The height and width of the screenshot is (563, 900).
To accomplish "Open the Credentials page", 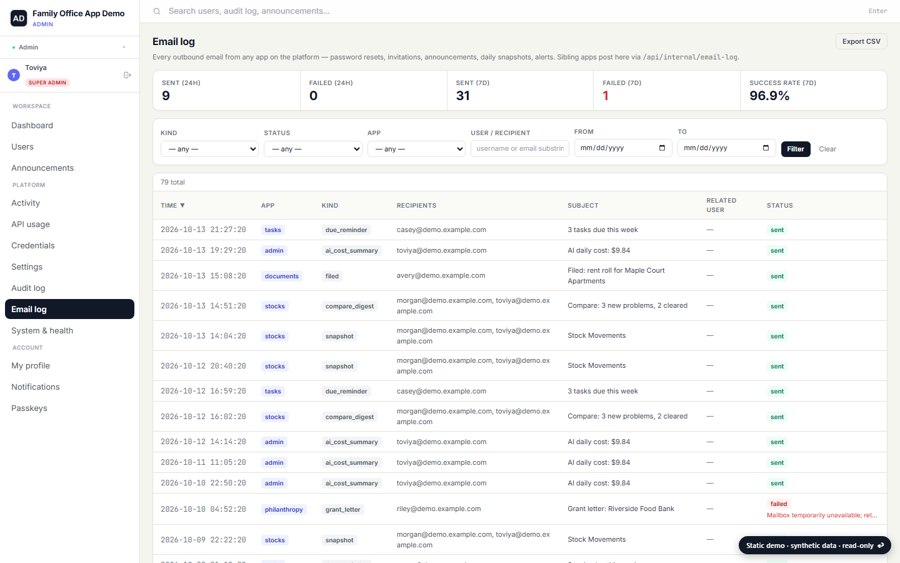I will click(x=69, y=245).
